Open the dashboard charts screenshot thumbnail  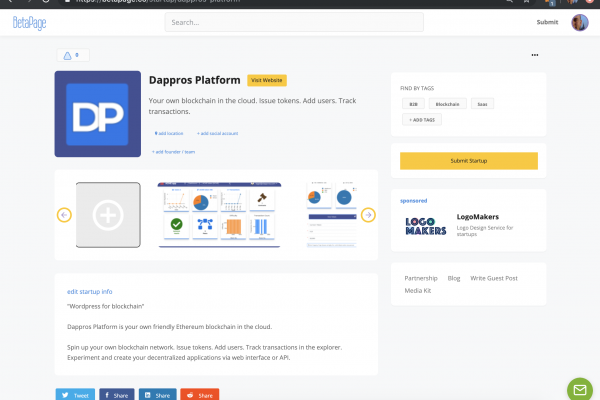219,215
